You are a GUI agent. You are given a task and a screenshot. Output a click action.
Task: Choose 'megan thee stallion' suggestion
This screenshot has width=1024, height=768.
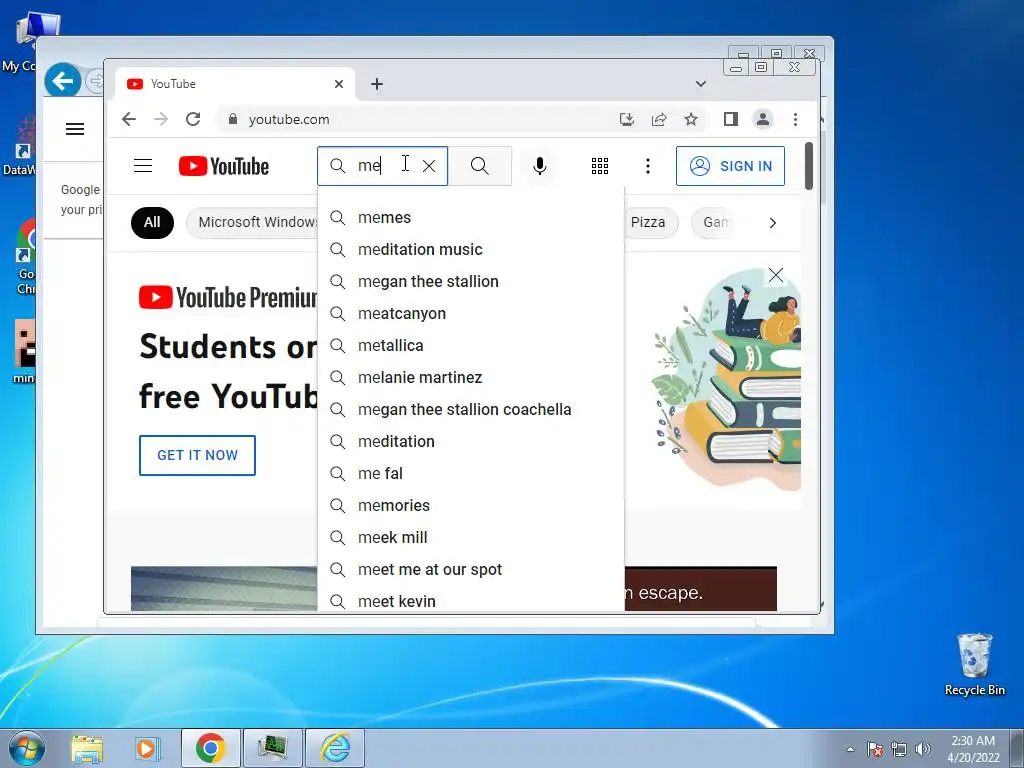471,281
